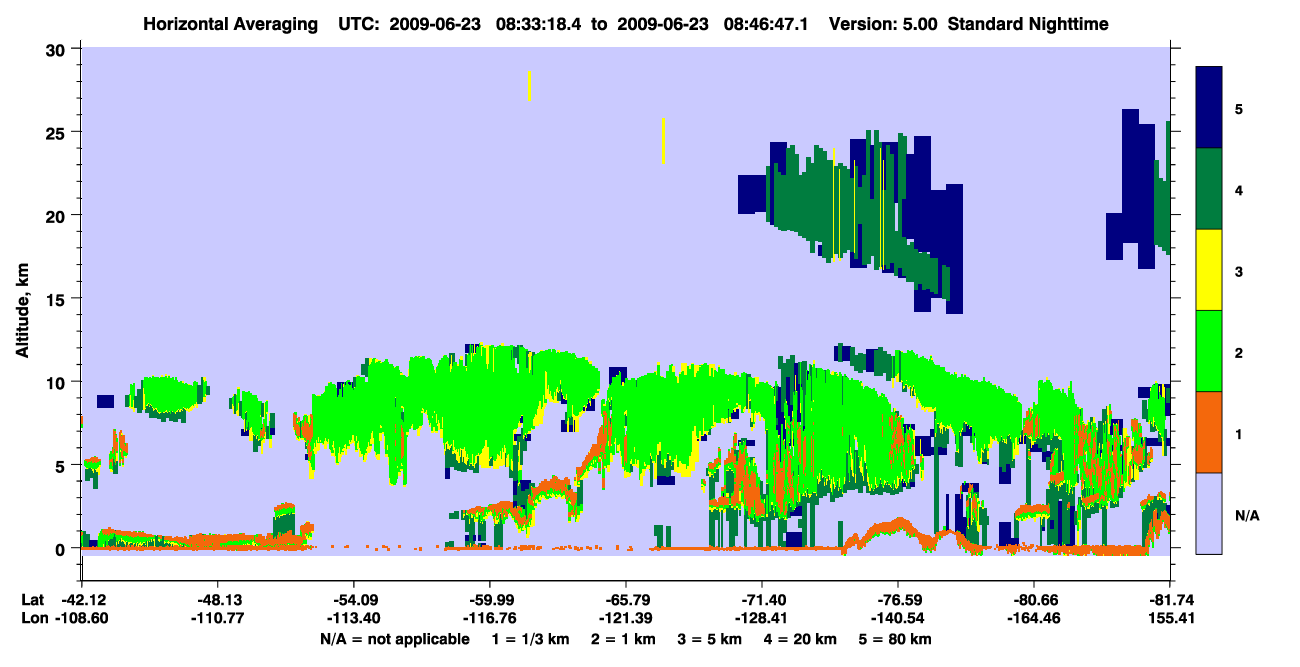Click the dark green colorbar segment labeled 4
This screenshot has width=1300, height=667.
click(1209, 189)
